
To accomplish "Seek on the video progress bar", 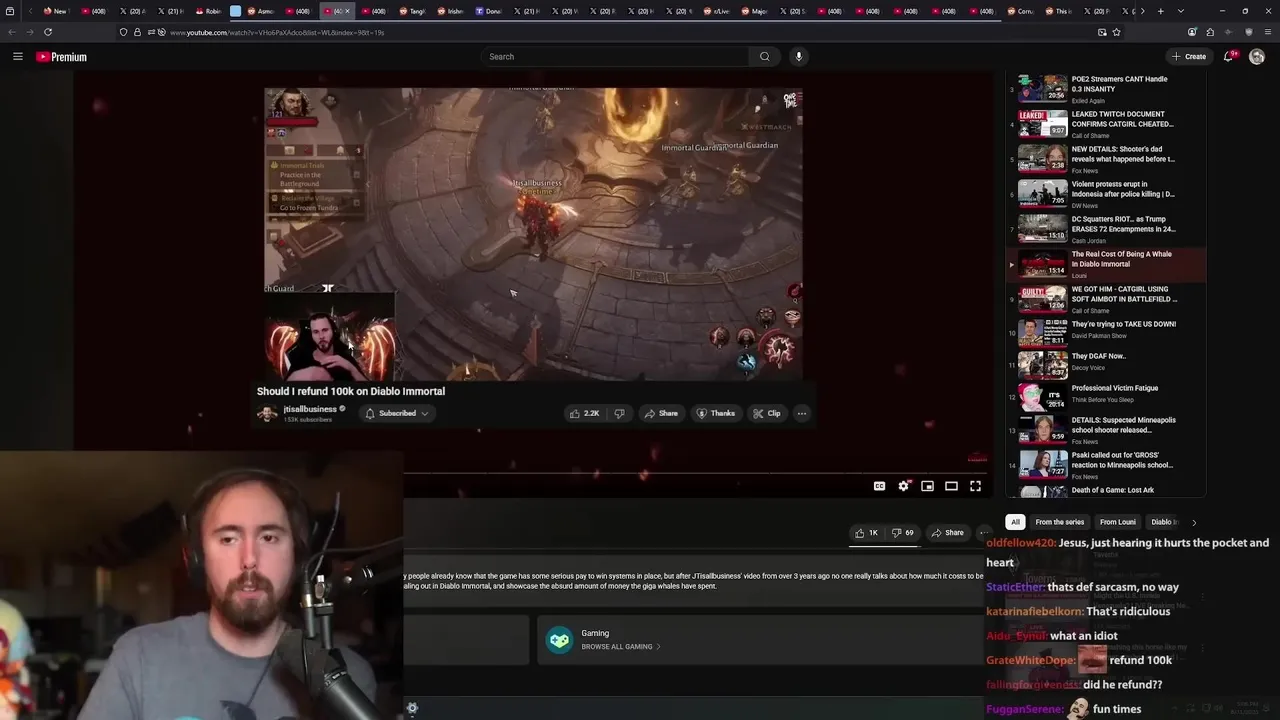I will tap(695, 471).
